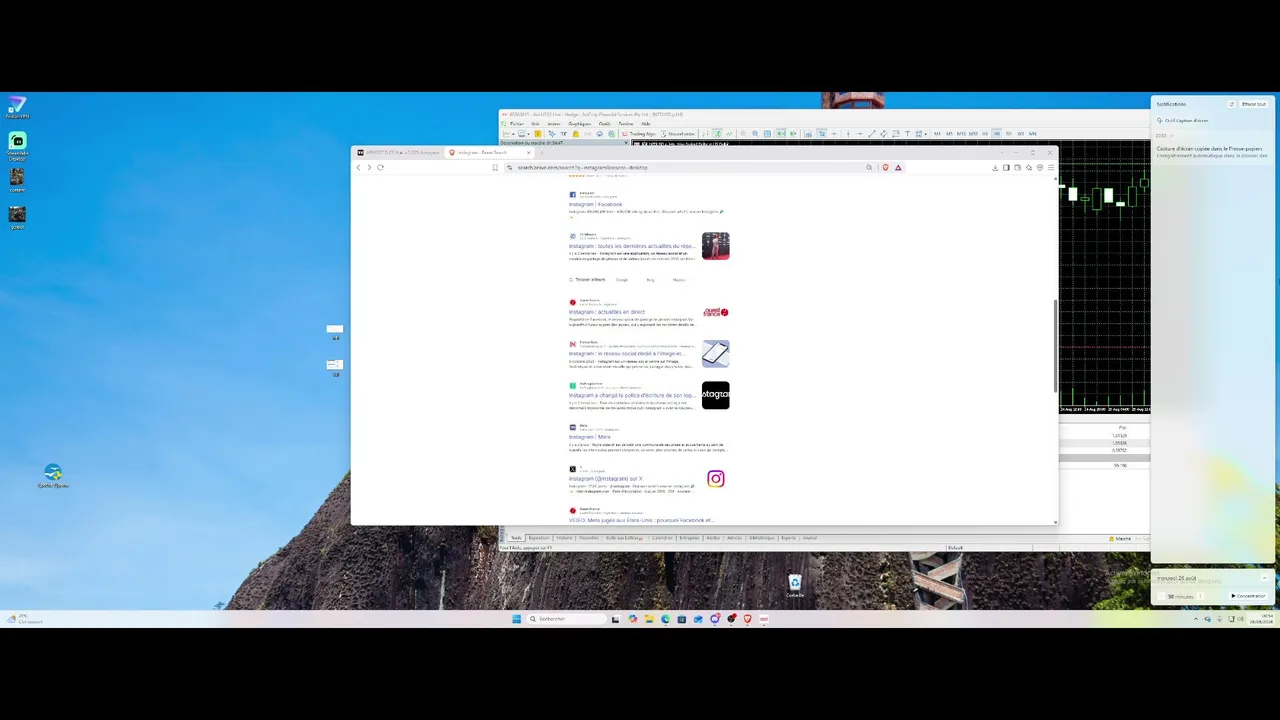Click the red carpet photo thumbnail
The height and width of the screenshot is (720, 1280).
coord(715,246)
